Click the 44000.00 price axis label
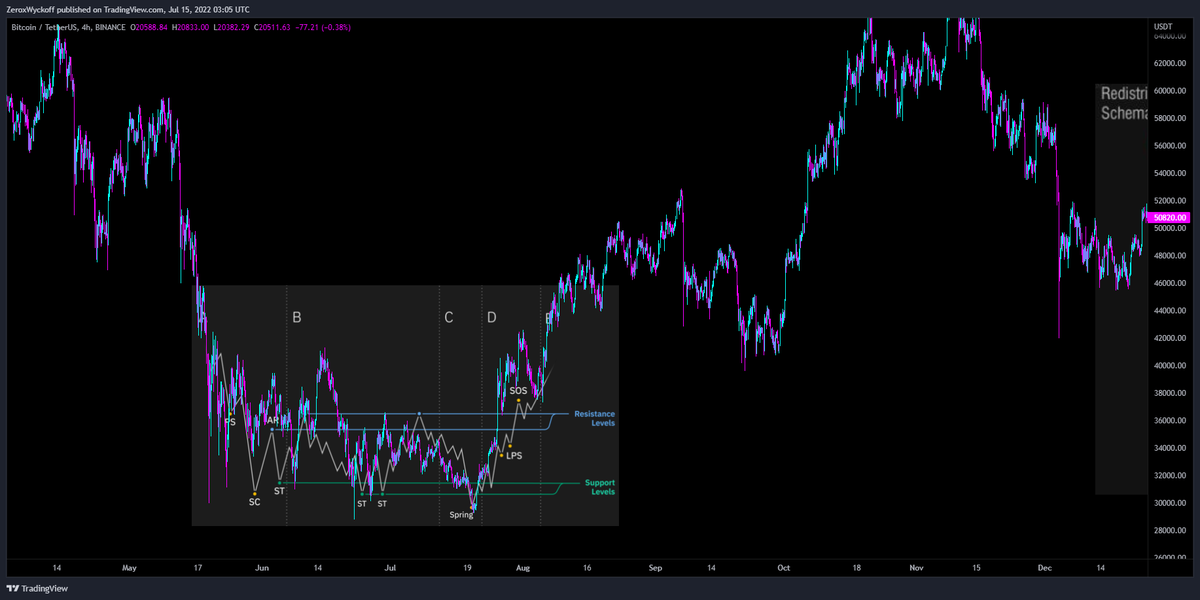1200x600 pixels. tap(1170, 310)
